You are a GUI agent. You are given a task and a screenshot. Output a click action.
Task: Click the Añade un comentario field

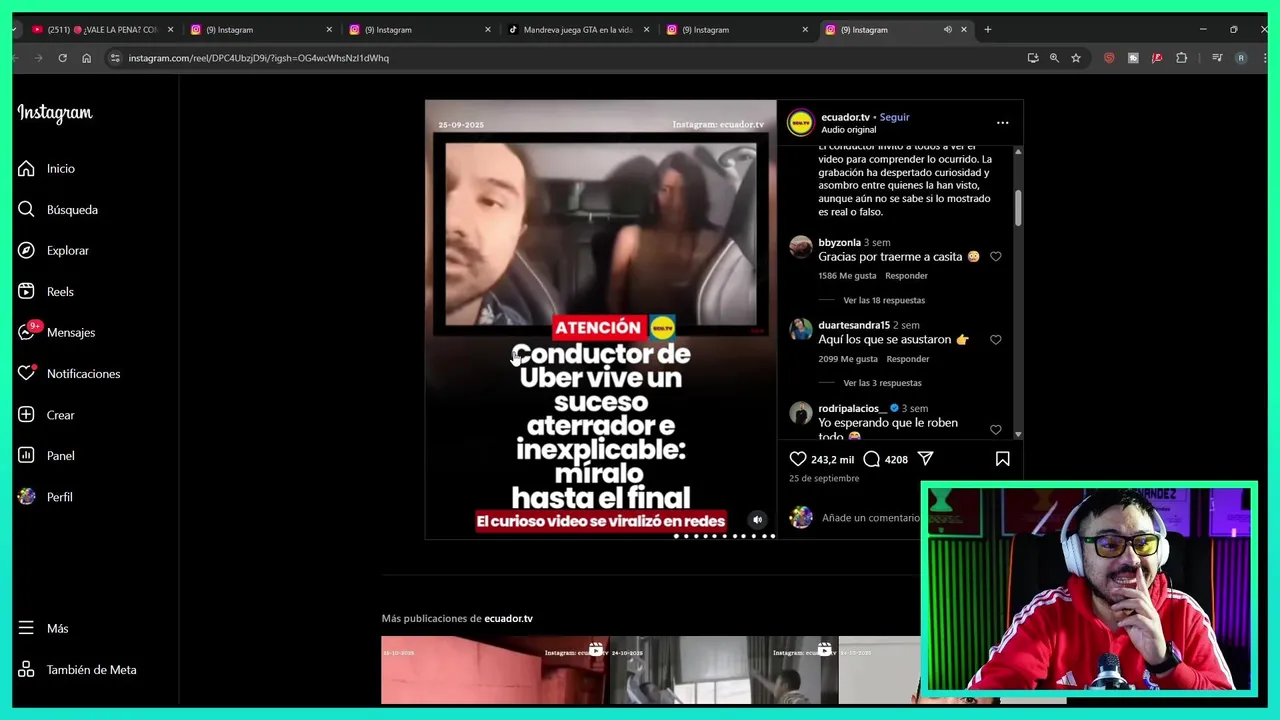pyautogui.click(x=870, y=518)
